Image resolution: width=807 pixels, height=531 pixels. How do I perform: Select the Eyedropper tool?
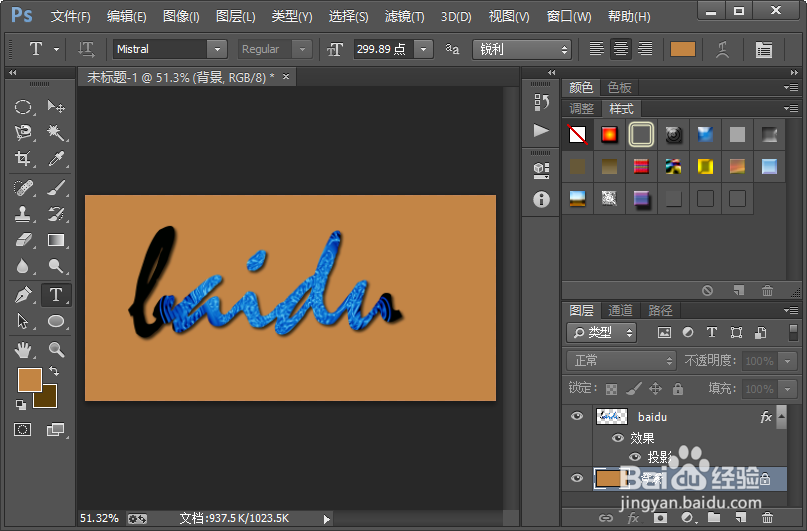56,158
